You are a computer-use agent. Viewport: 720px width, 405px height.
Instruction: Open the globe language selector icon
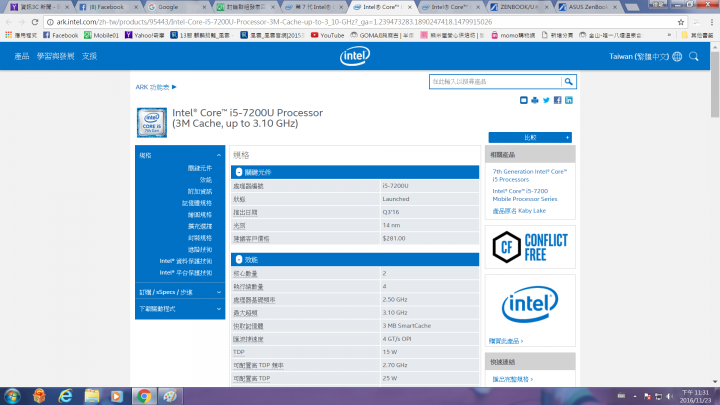coord(677,56)
